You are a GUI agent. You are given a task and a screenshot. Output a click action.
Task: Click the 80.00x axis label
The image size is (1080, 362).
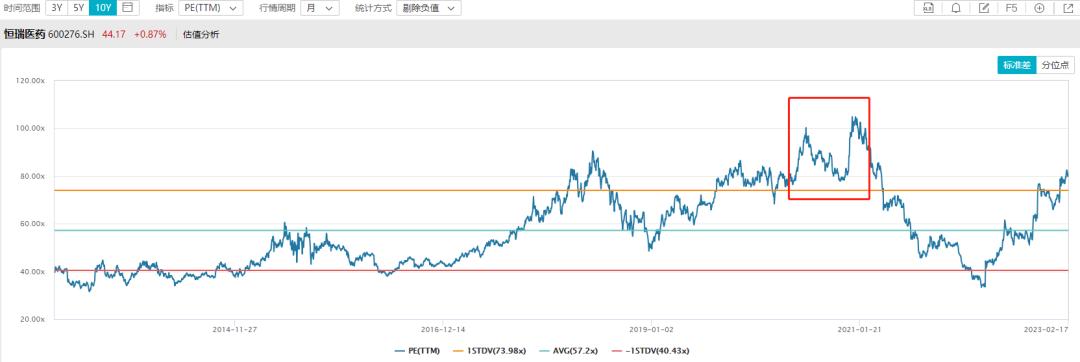[x=32, y=176]
